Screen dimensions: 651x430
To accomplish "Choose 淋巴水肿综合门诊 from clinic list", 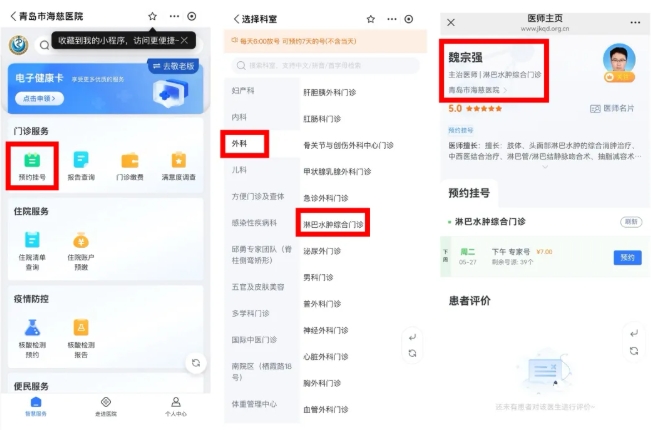I will coord(335,225).
